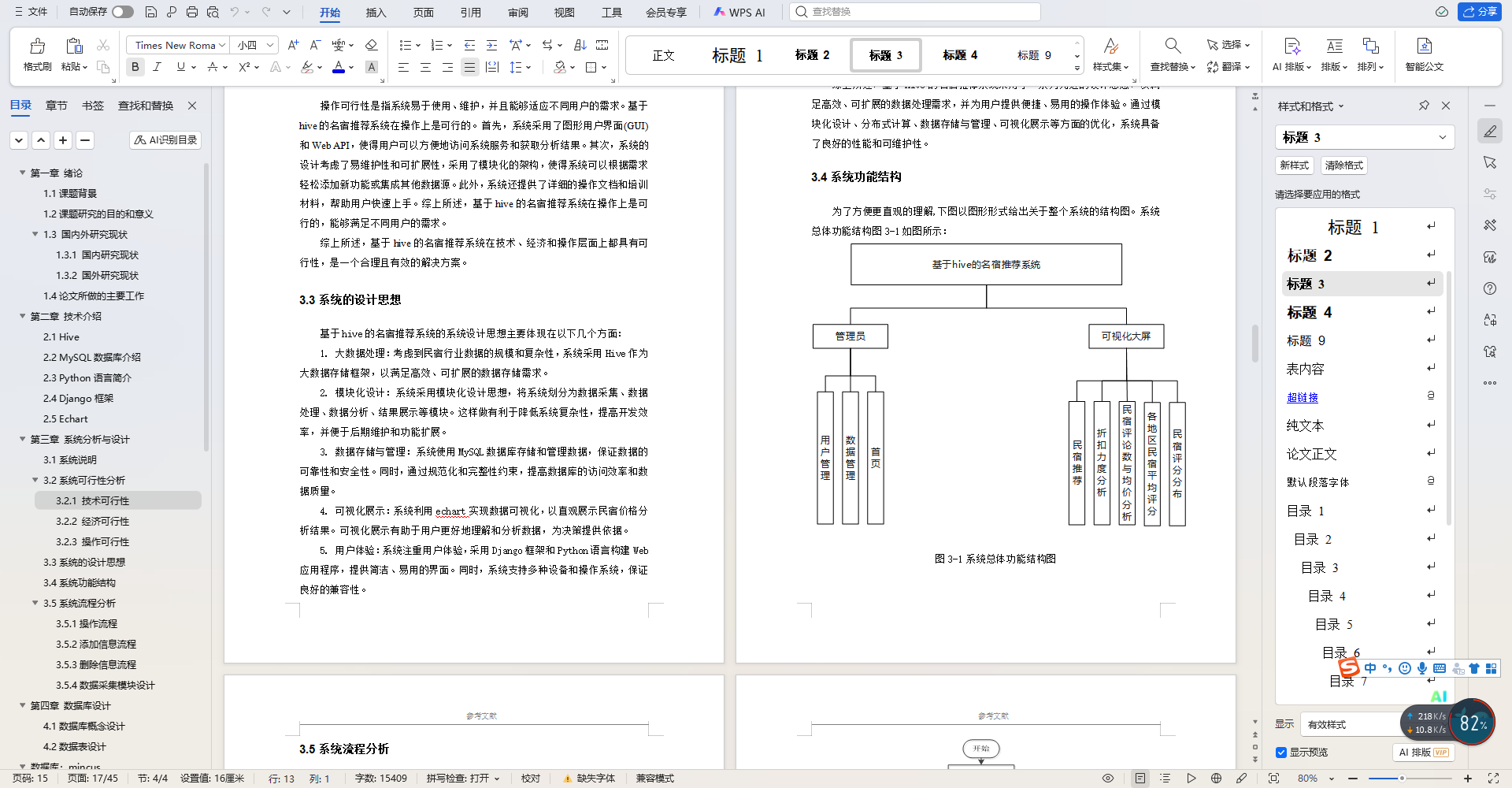Click the Smart Official Document icon

[1424, 46]
